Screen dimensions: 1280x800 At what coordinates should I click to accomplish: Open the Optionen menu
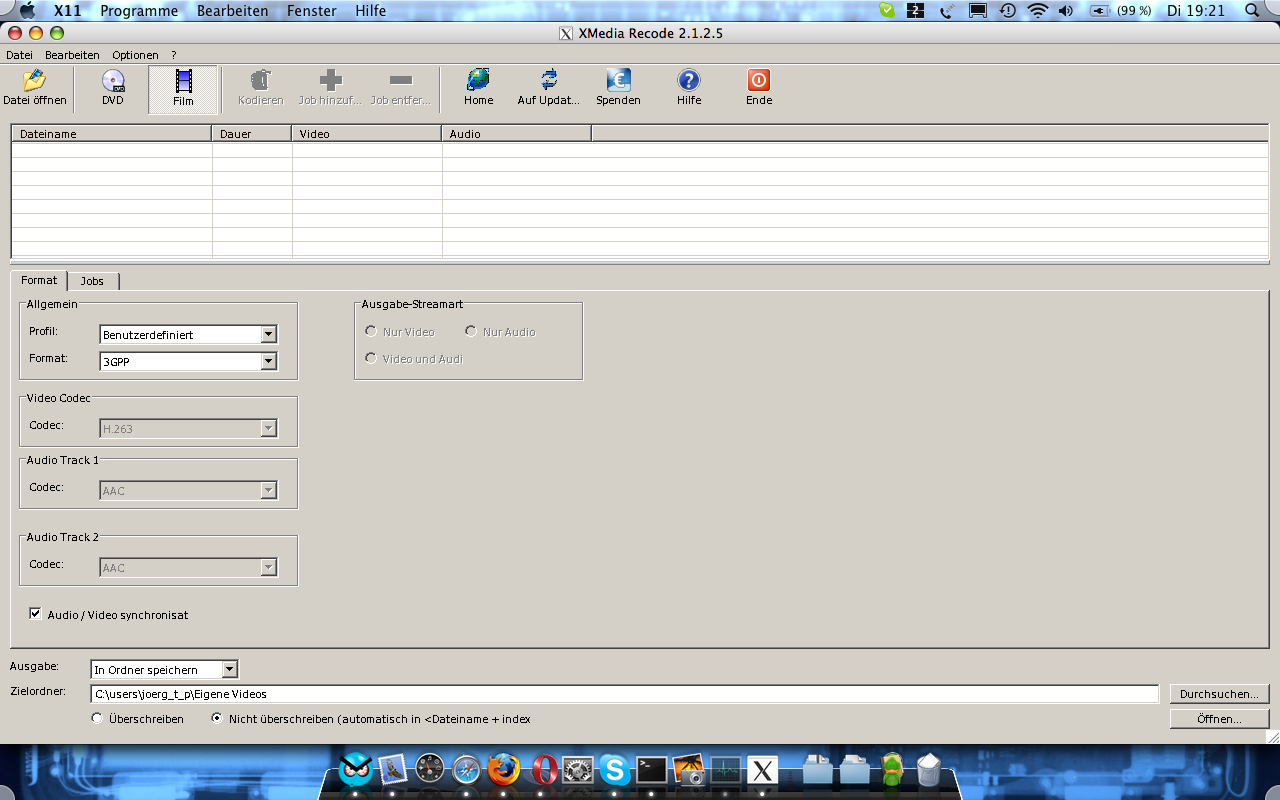click(135, 55)
